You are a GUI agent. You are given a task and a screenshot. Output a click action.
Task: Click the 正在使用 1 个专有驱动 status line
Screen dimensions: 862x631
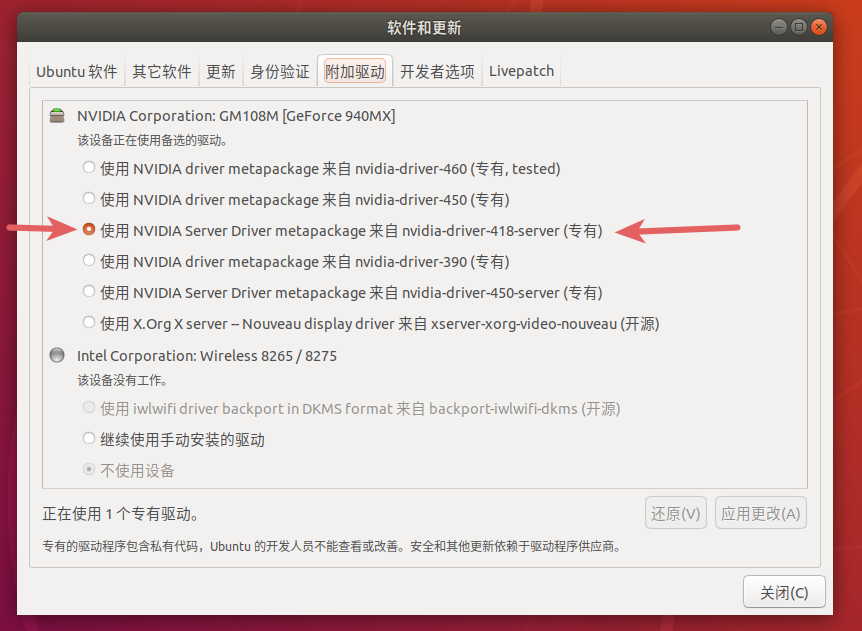pos(120,514)
